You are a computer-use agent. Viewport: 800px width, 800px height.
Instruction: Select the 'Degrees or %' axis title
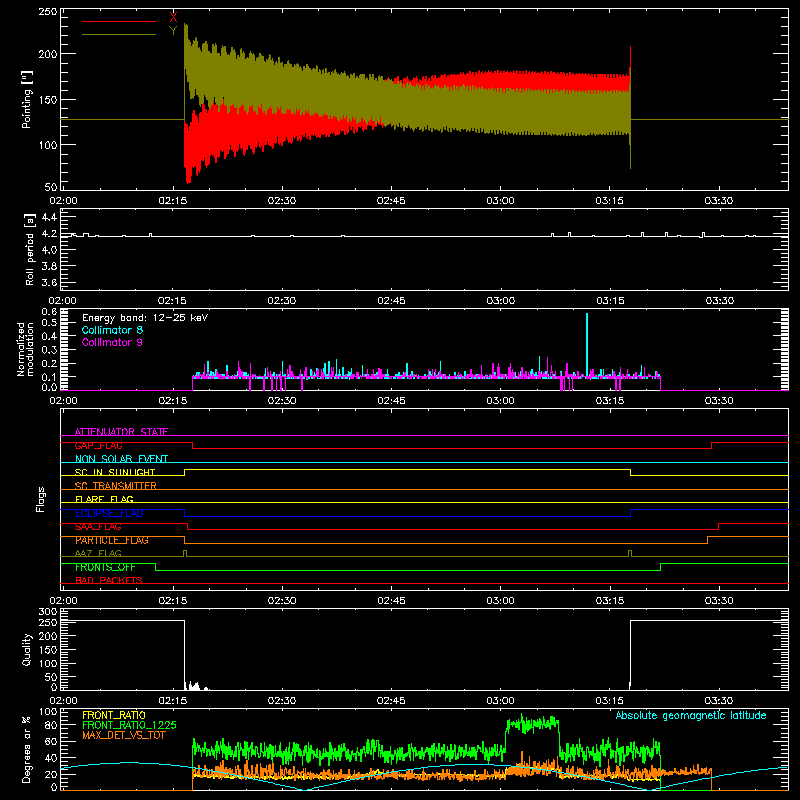(27, 749)
